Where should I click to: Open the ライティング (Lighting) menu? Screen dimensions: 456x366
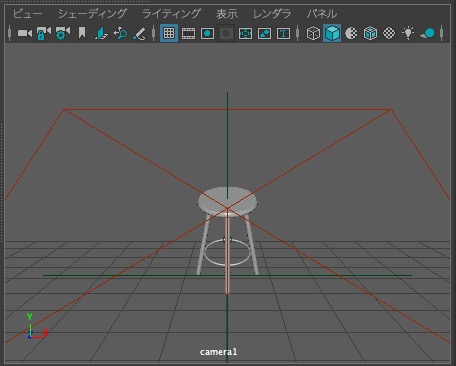coord(171,14)
